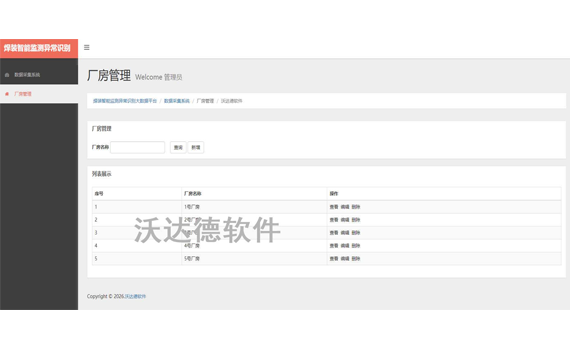Click the red icon beside 厂房管理 sidebar item
This screenshot has height=360, width=570.
click(7, 94)
